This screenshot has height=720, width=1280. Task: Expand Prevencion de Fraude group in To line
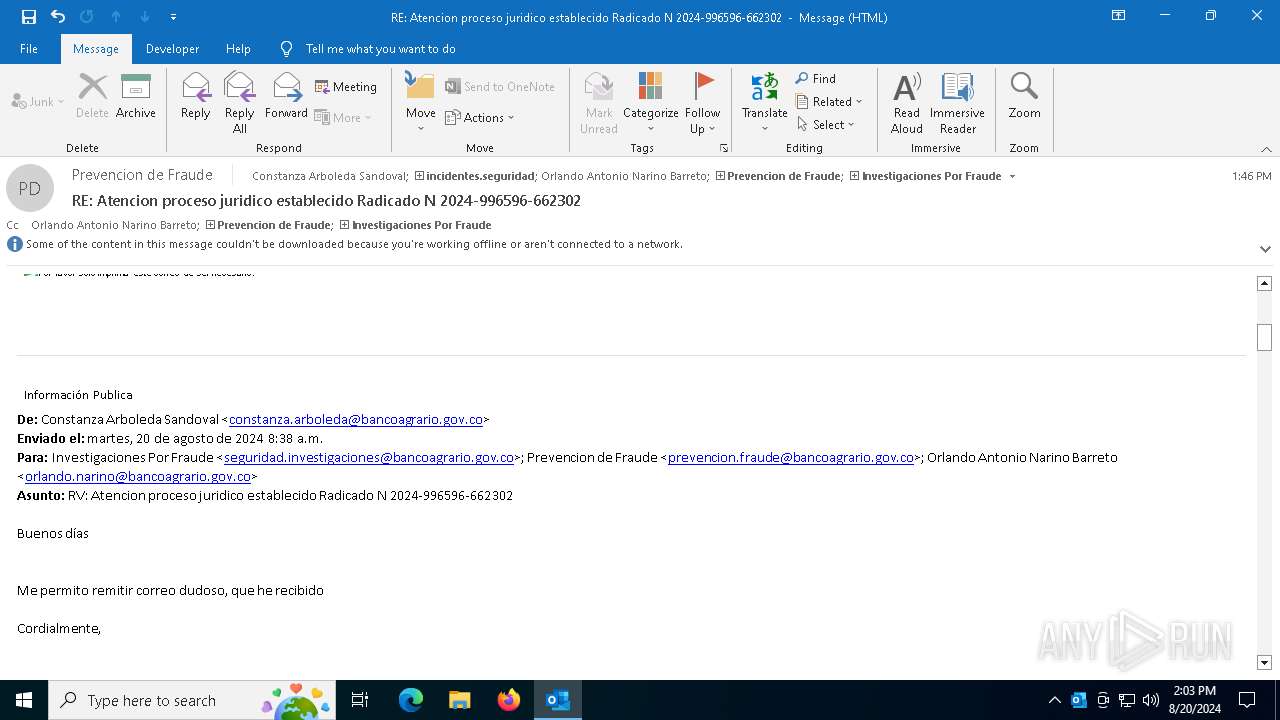click(x=720, y=176)
